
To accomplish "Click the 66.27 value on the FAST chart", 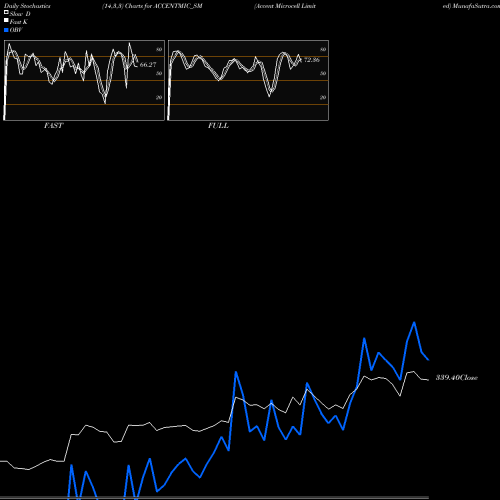I will 148,65.
